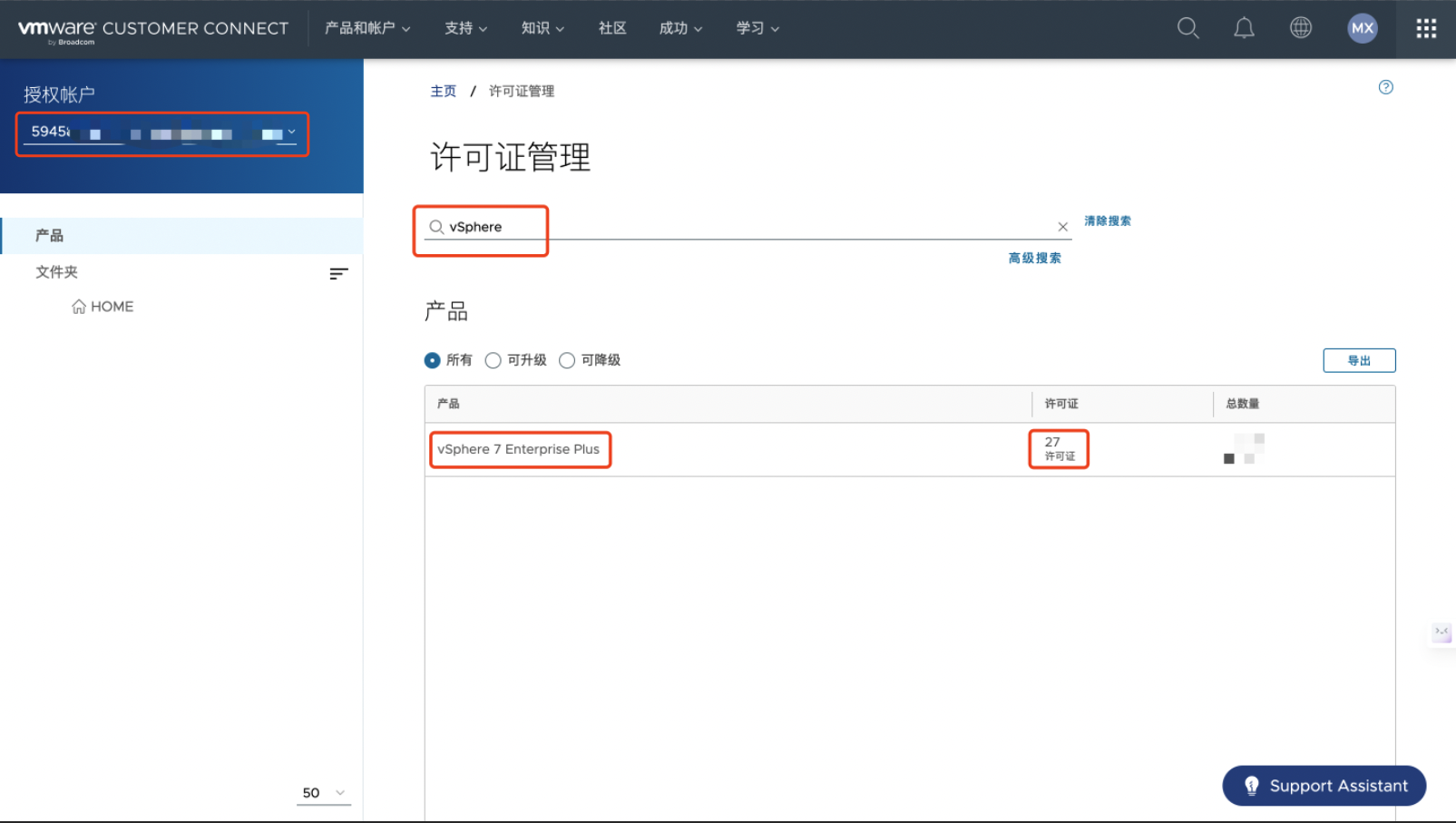This screenshot has width=1456, height=823.
Task: Expand the 成功 menu
Action: [680, 28]
